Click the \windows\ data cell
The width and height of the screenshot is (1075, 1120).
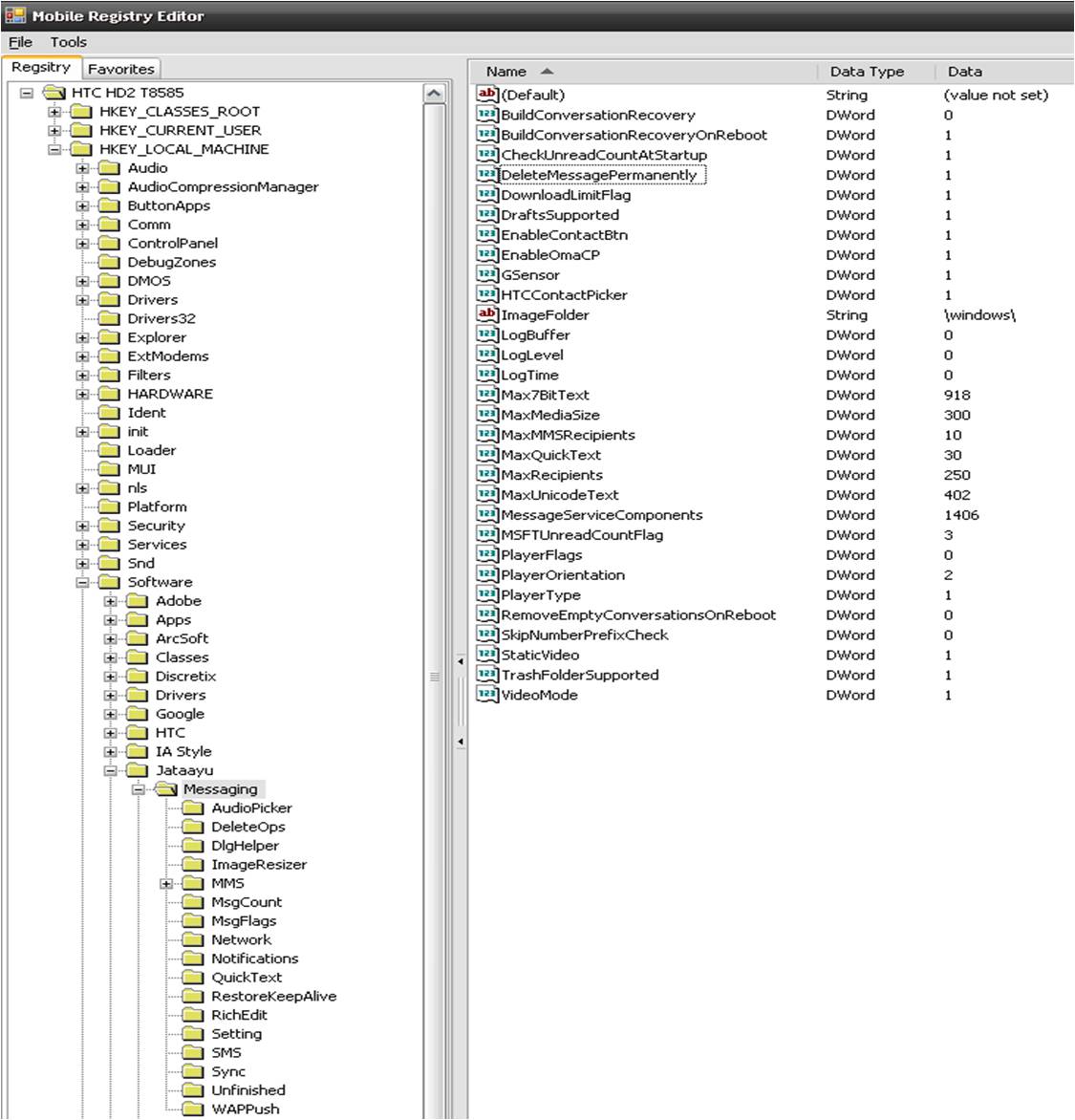[x=979, y=314]
